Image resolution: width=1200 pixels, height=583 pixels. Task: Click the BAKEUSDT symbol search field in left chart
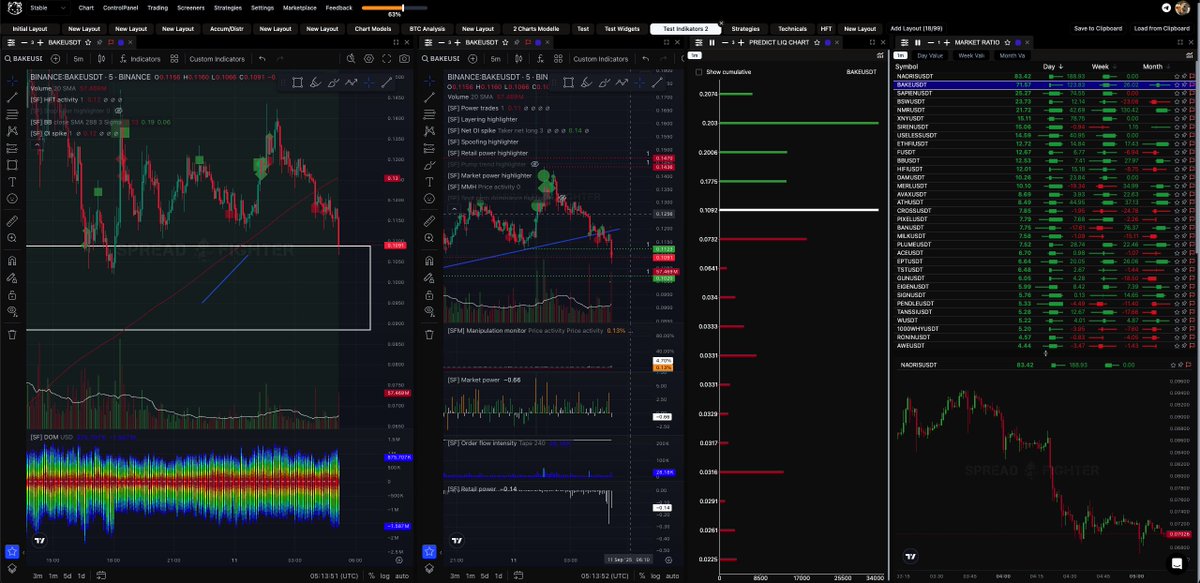(24, 59)
